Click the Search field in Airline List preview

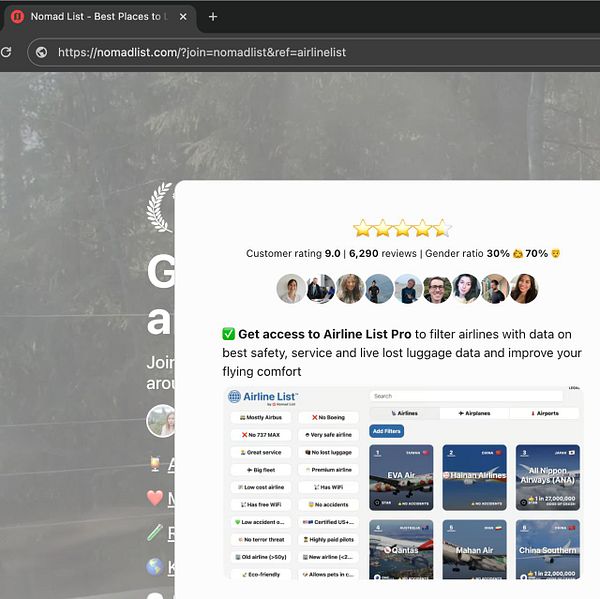point(466,396)
